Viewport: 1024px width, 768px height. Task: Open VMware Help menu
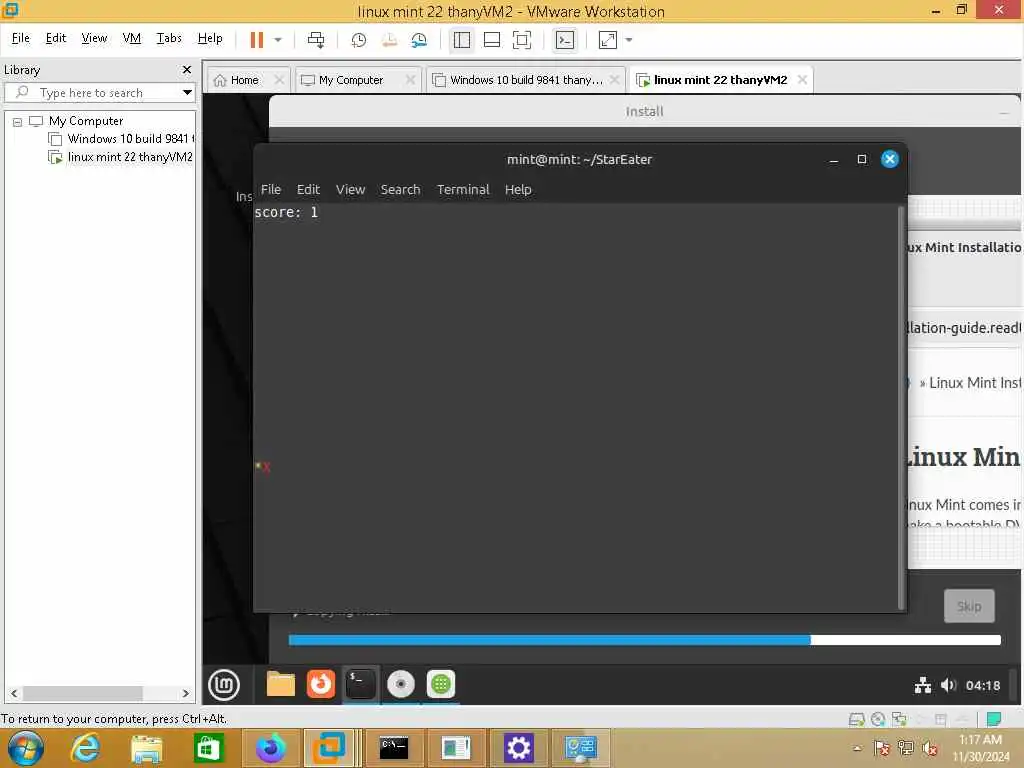point(210,38)
